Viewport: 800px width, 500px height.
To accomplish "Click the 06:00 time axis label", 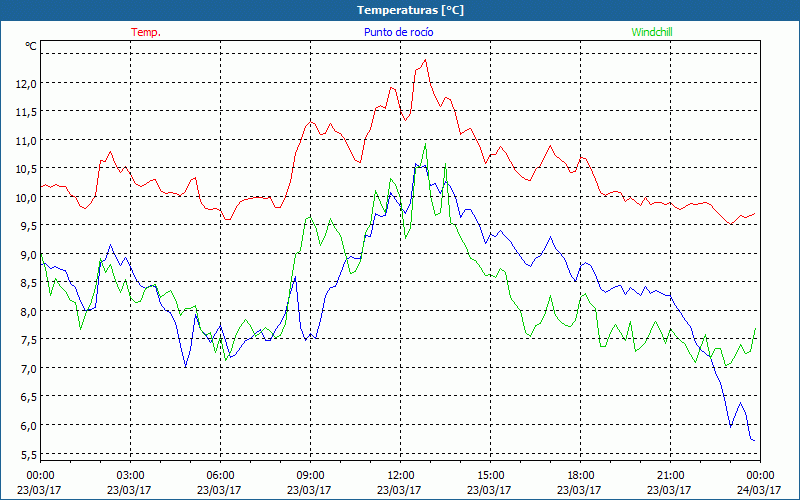I will 220,476.
